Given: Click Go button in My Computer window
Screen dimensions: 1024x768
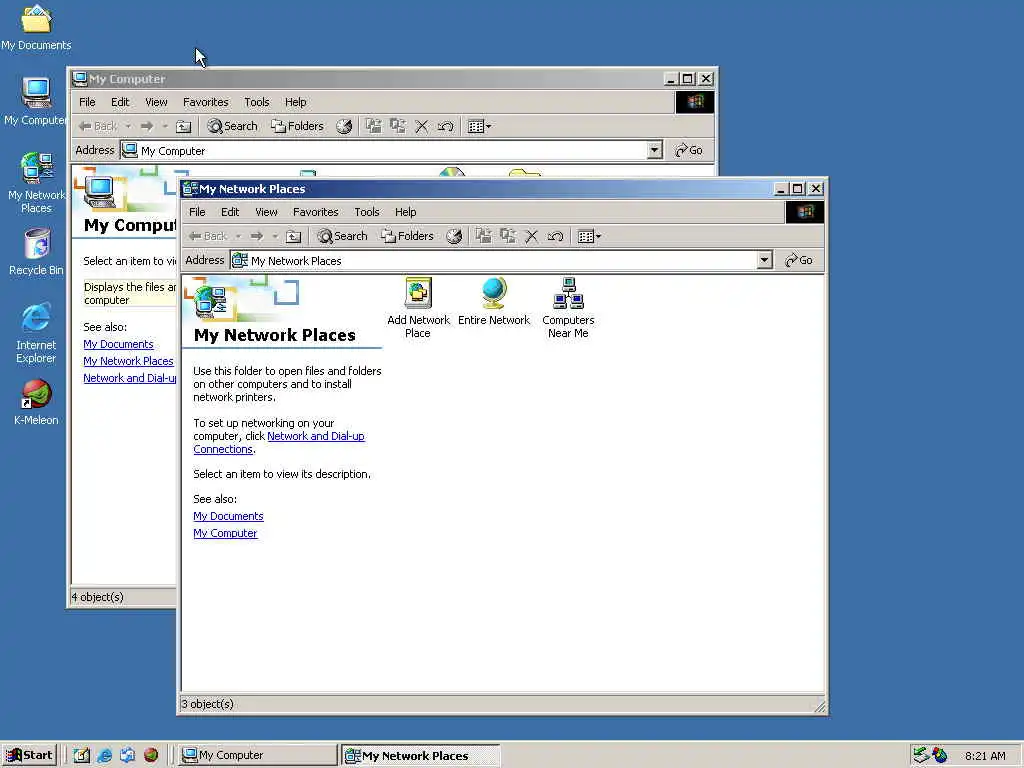Looking at the screenshot, I should (689, 150).
